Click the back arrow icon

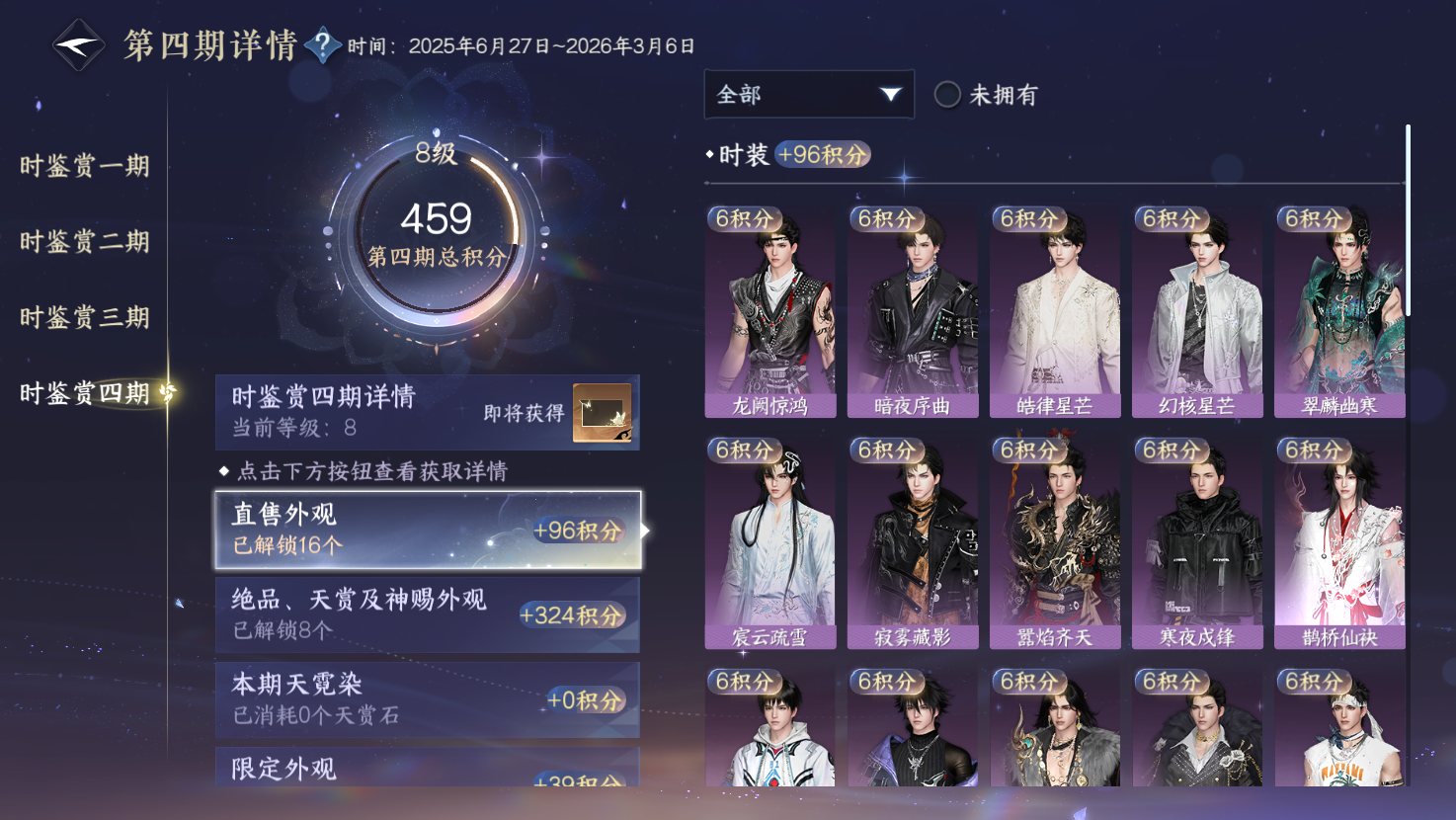[x=78, y=45]
